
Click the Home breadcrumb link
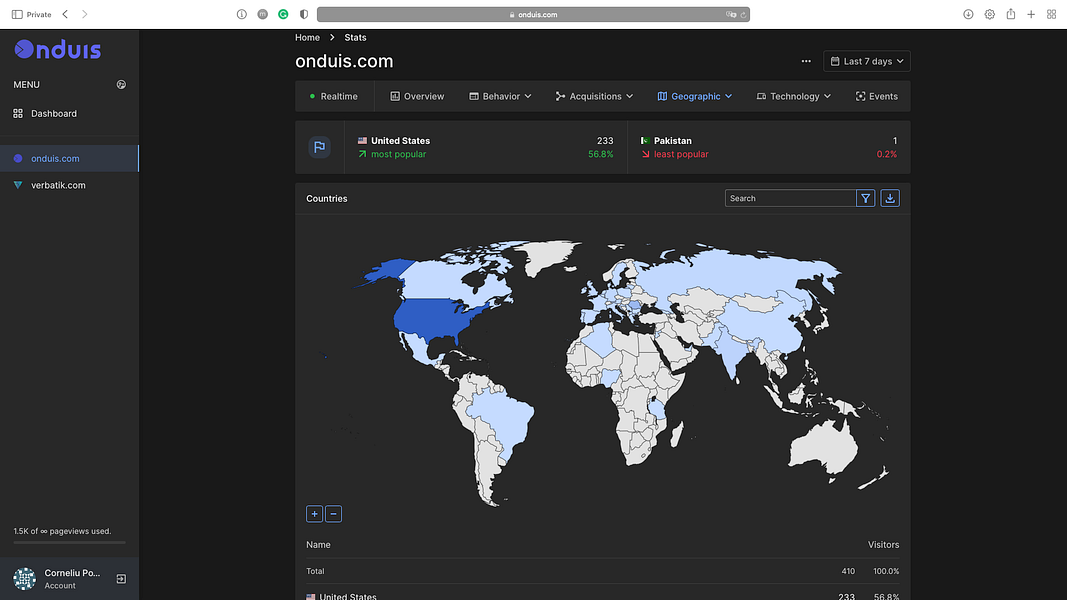tap(307, 37)
